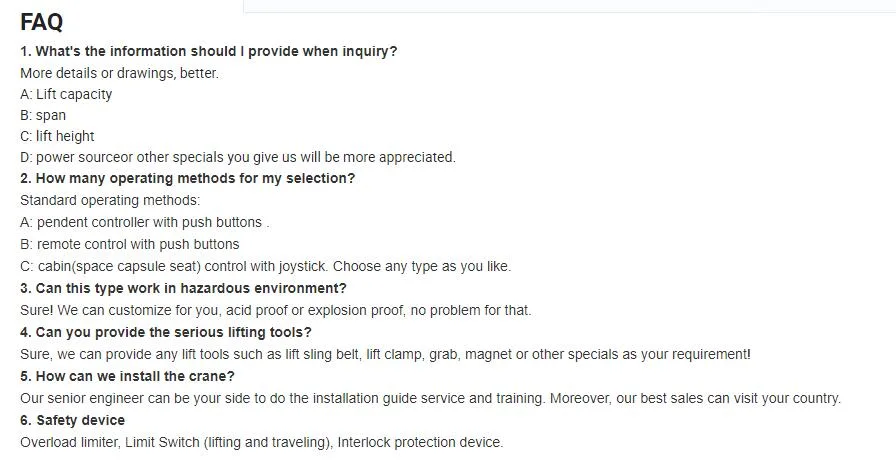
Task: Click question 5 about installing the crane
Action: point(127,376)
